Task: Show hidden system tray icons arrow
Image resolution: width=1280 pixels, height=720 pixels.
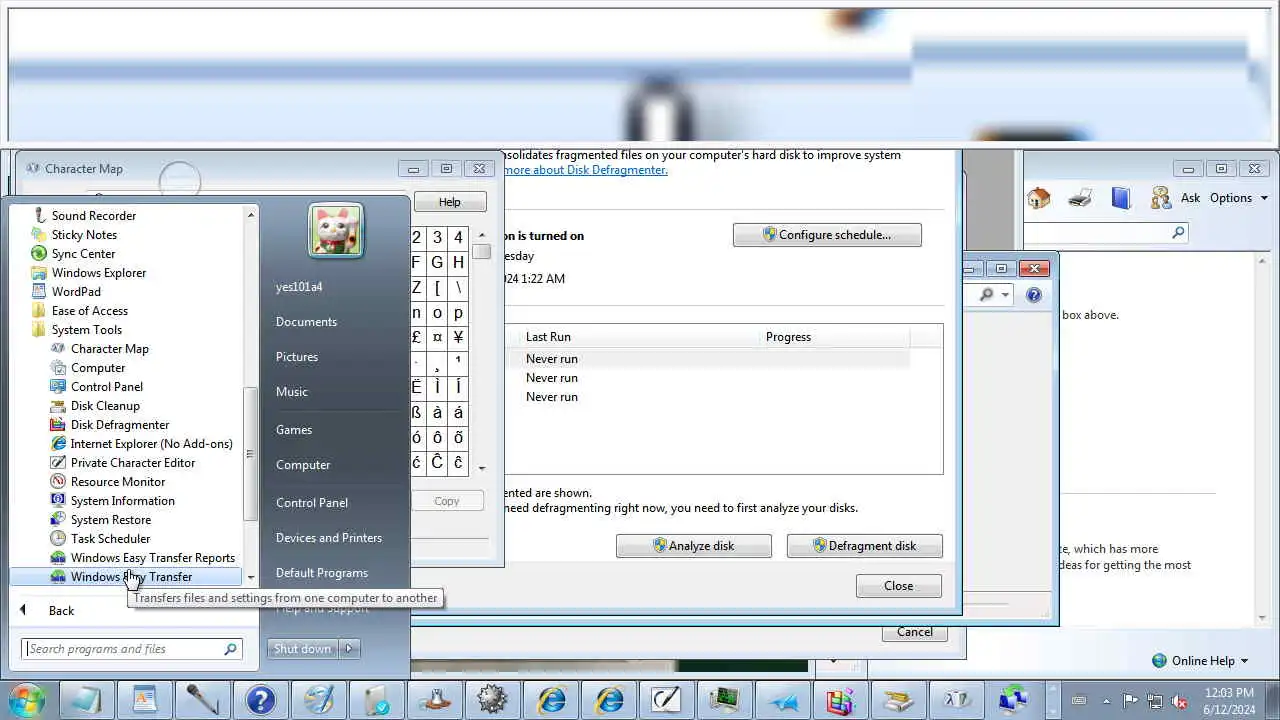Action: pyautogui.click(x=1106, y=700)
